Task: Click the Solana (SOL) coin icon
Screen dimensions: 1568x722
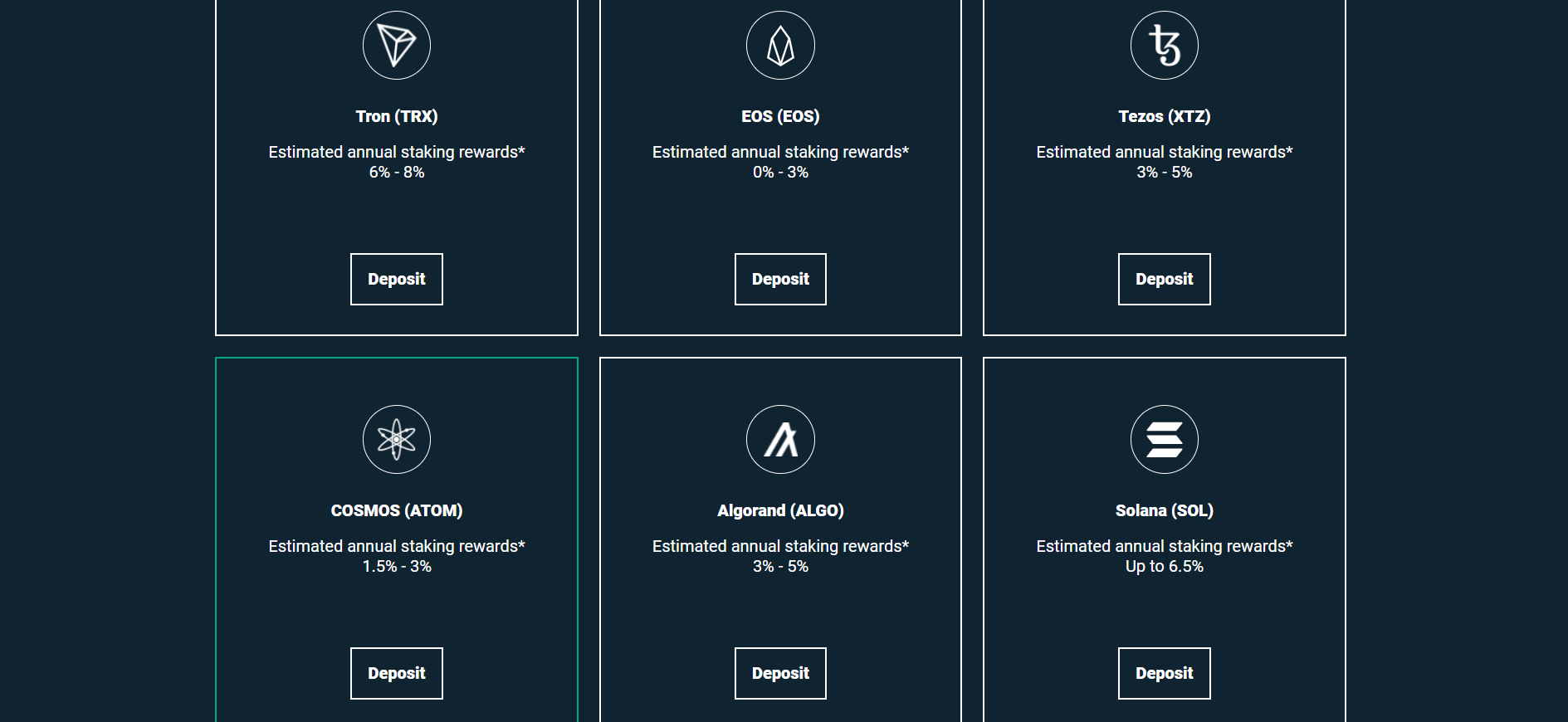Action: click(1165, 439)
